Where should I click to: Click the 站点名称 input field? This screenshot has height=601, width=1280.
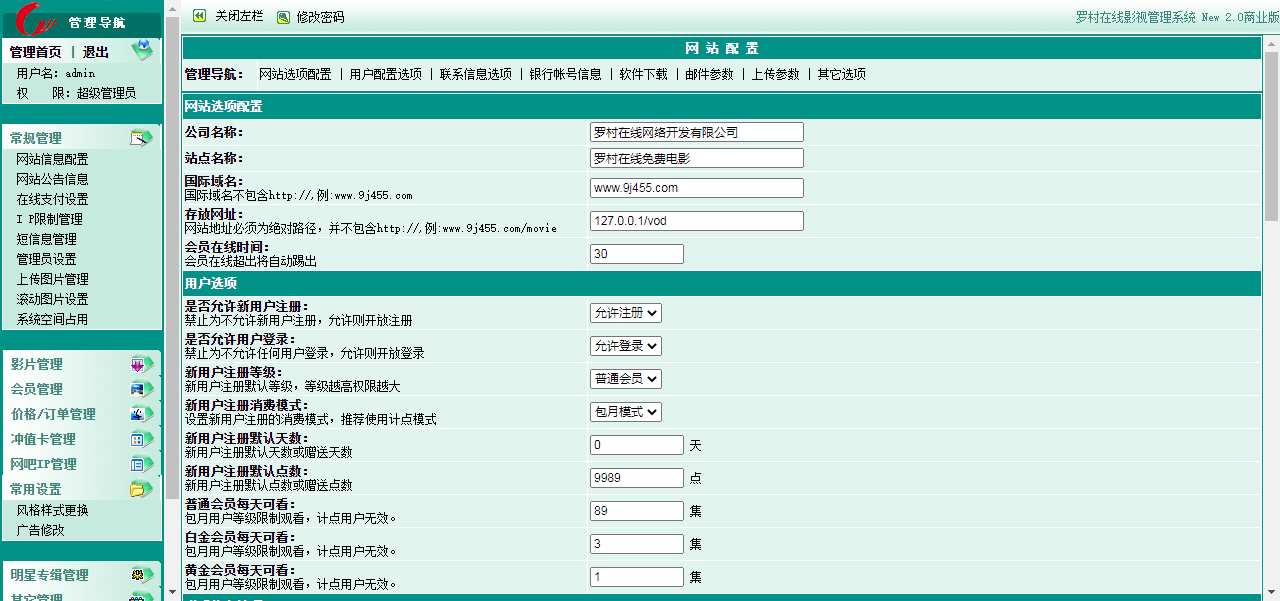coord(697,158)
